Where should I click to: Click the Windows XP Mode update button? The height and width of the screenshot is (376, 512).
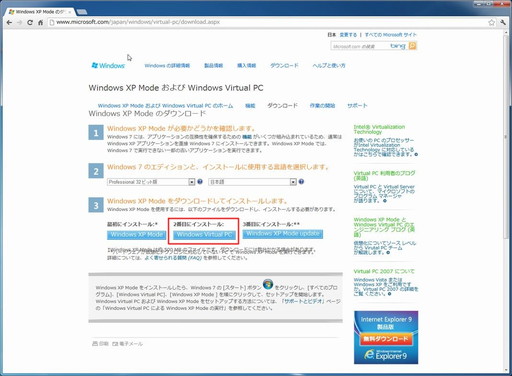[283, 234]
